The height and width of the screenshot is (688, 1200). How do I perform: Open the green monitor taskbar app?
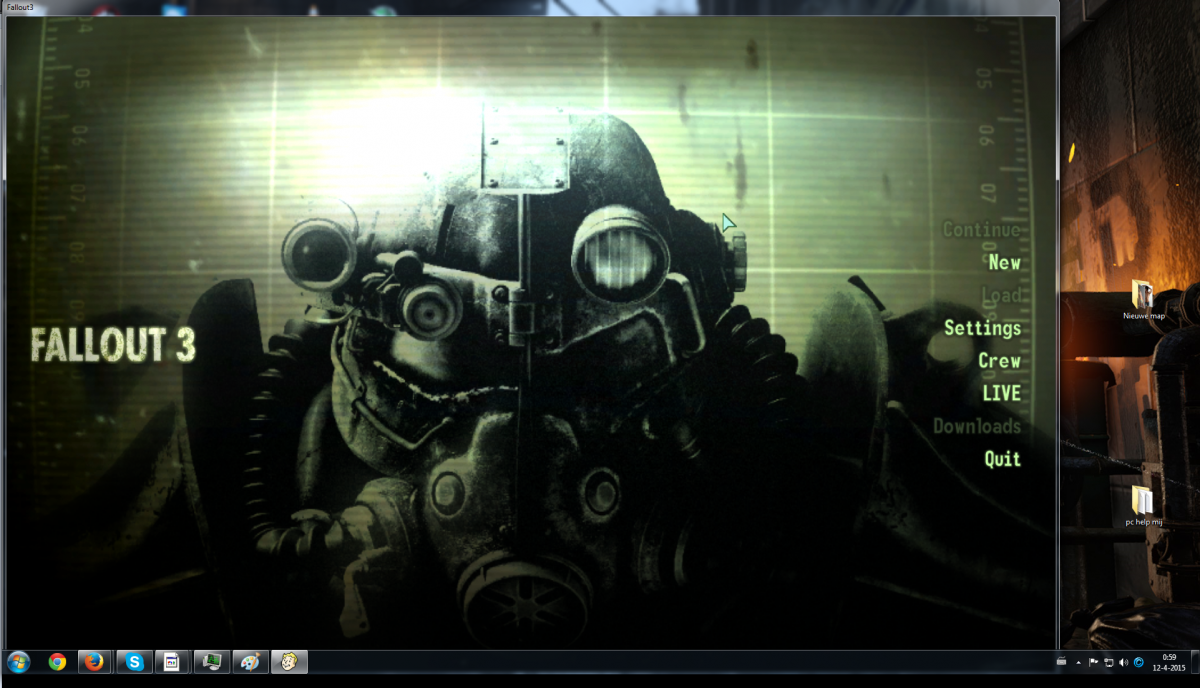[x=211, y=662]
